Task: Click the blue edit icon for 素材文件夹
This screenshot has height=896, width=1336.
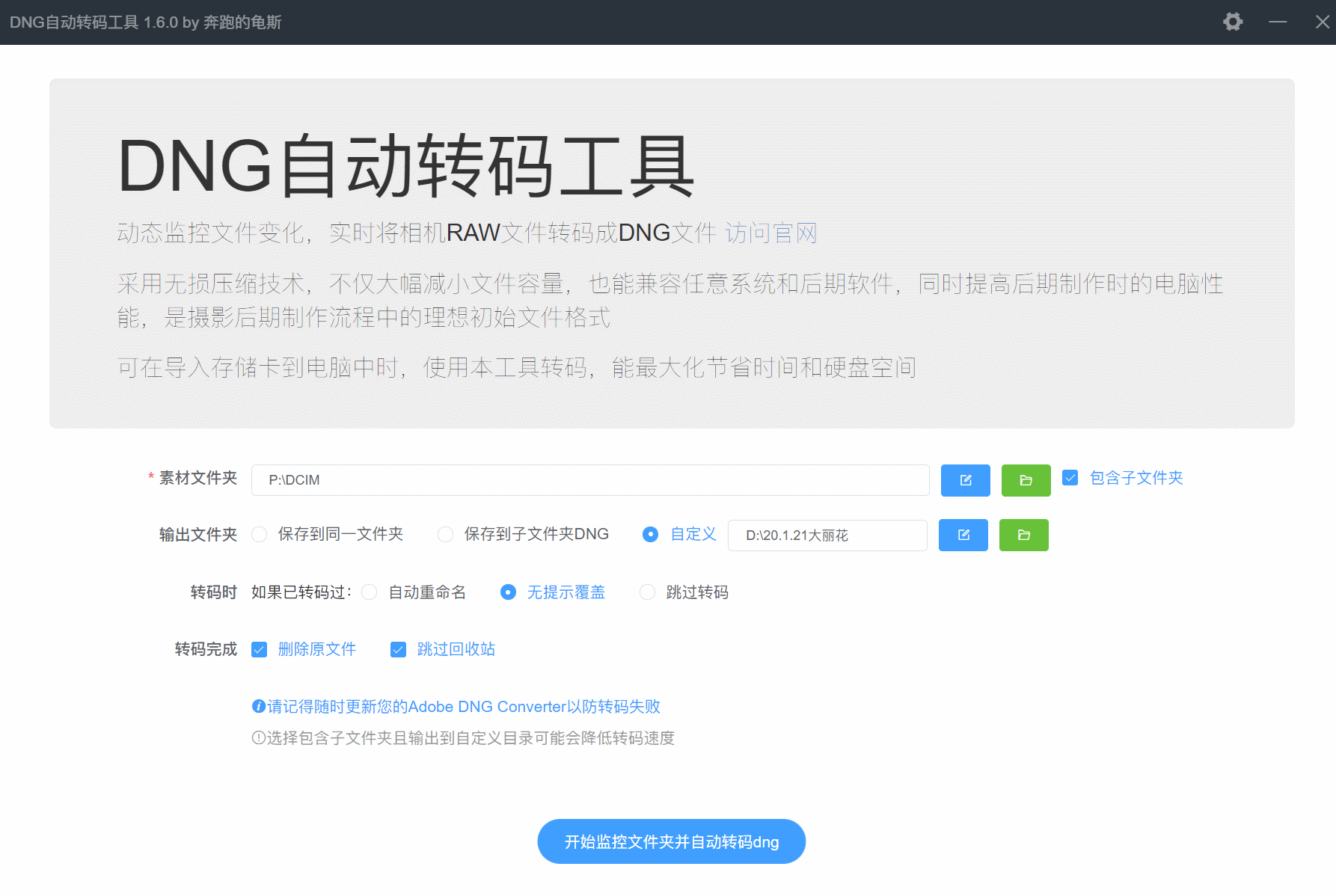Action: tap(965, 480)
